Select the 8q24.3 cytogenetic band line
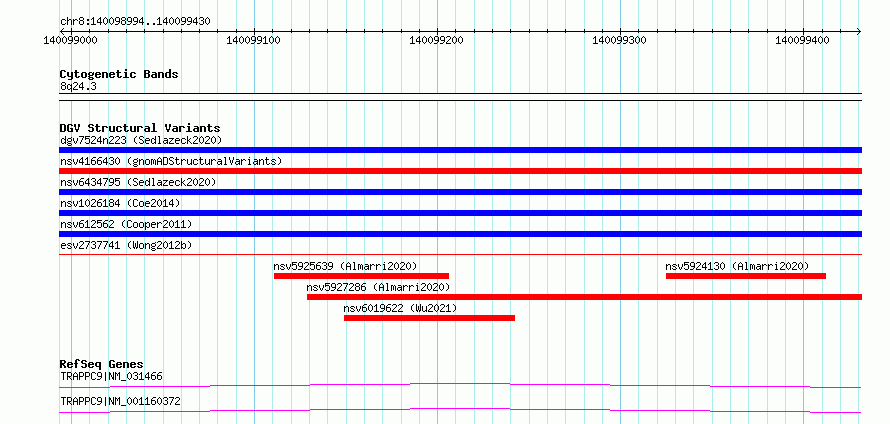 460,97
